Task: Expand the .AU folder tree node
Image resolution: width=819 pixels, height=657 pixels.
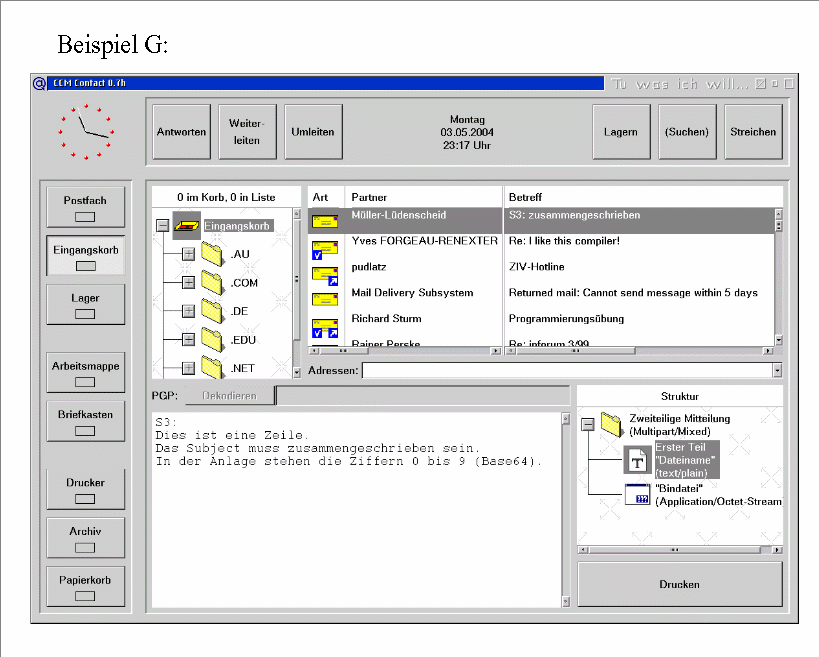Action: click(188, 255)
